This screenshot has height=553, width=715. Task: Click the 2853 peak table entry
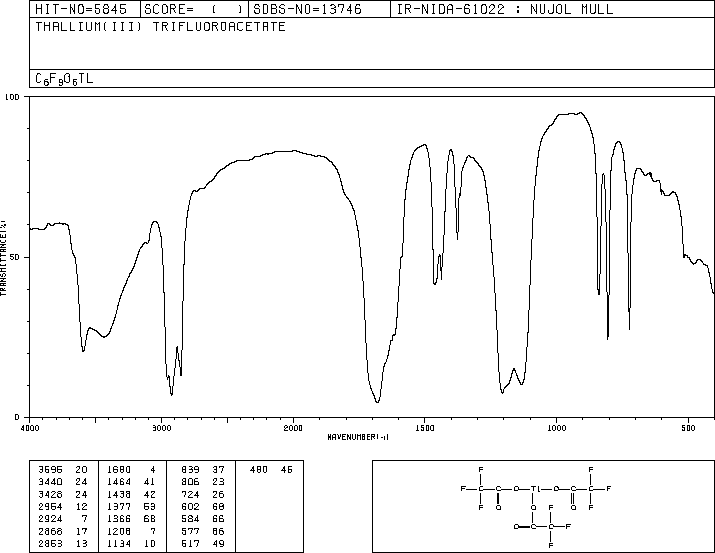pos(50,543)
